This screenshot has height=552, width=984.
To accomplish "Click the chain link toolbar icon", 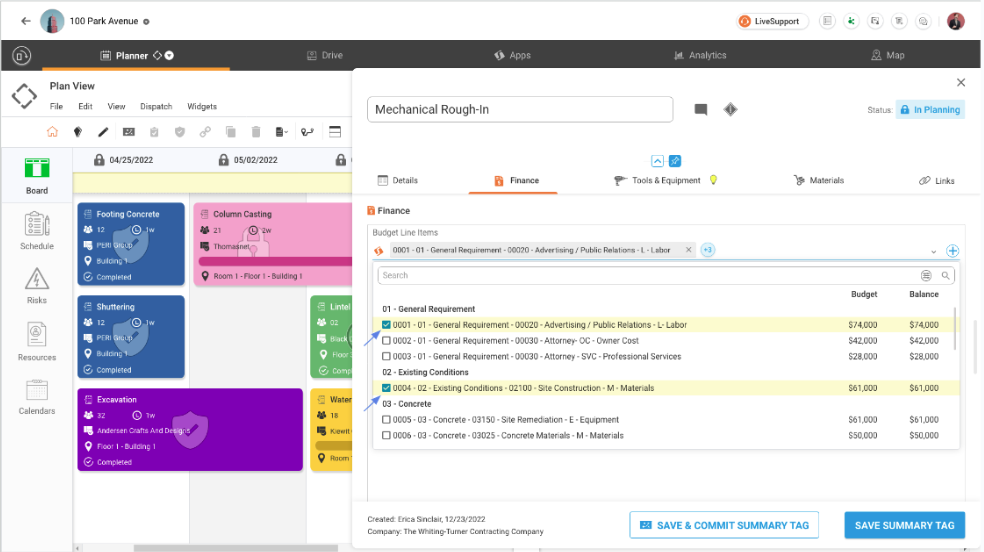I will [205, 132].
